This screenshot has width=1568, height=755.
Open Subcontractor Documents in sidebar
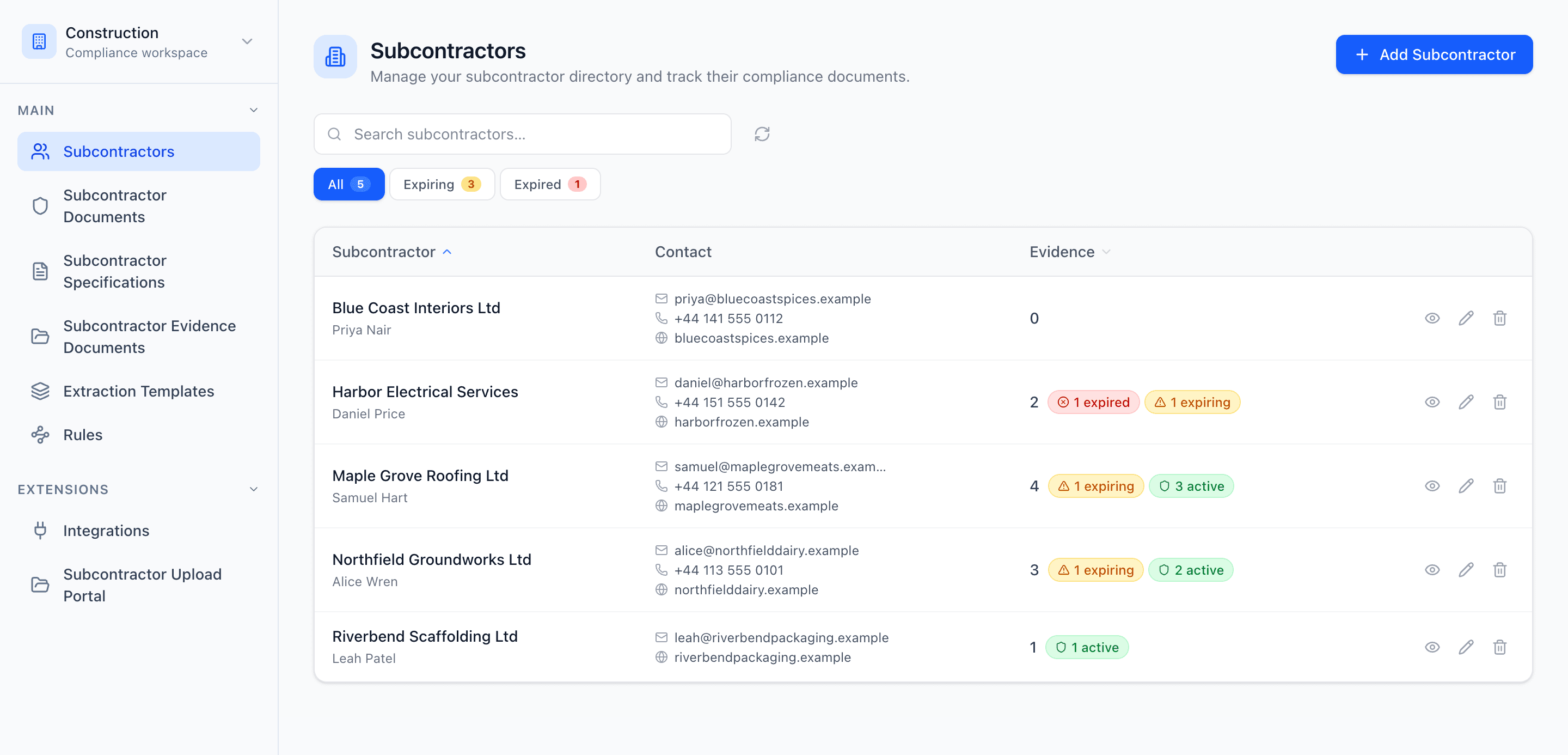139,206
